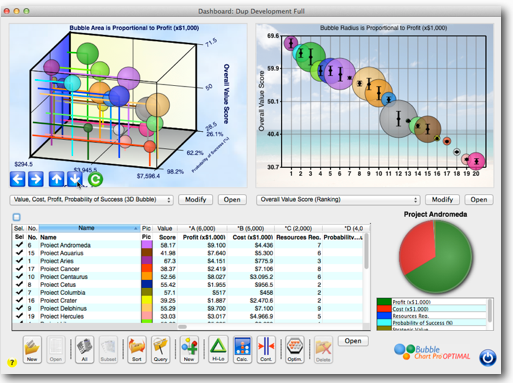
Task: Open the Calc. calculator icon
Action: pyautogui.click(x=242, y=349)
